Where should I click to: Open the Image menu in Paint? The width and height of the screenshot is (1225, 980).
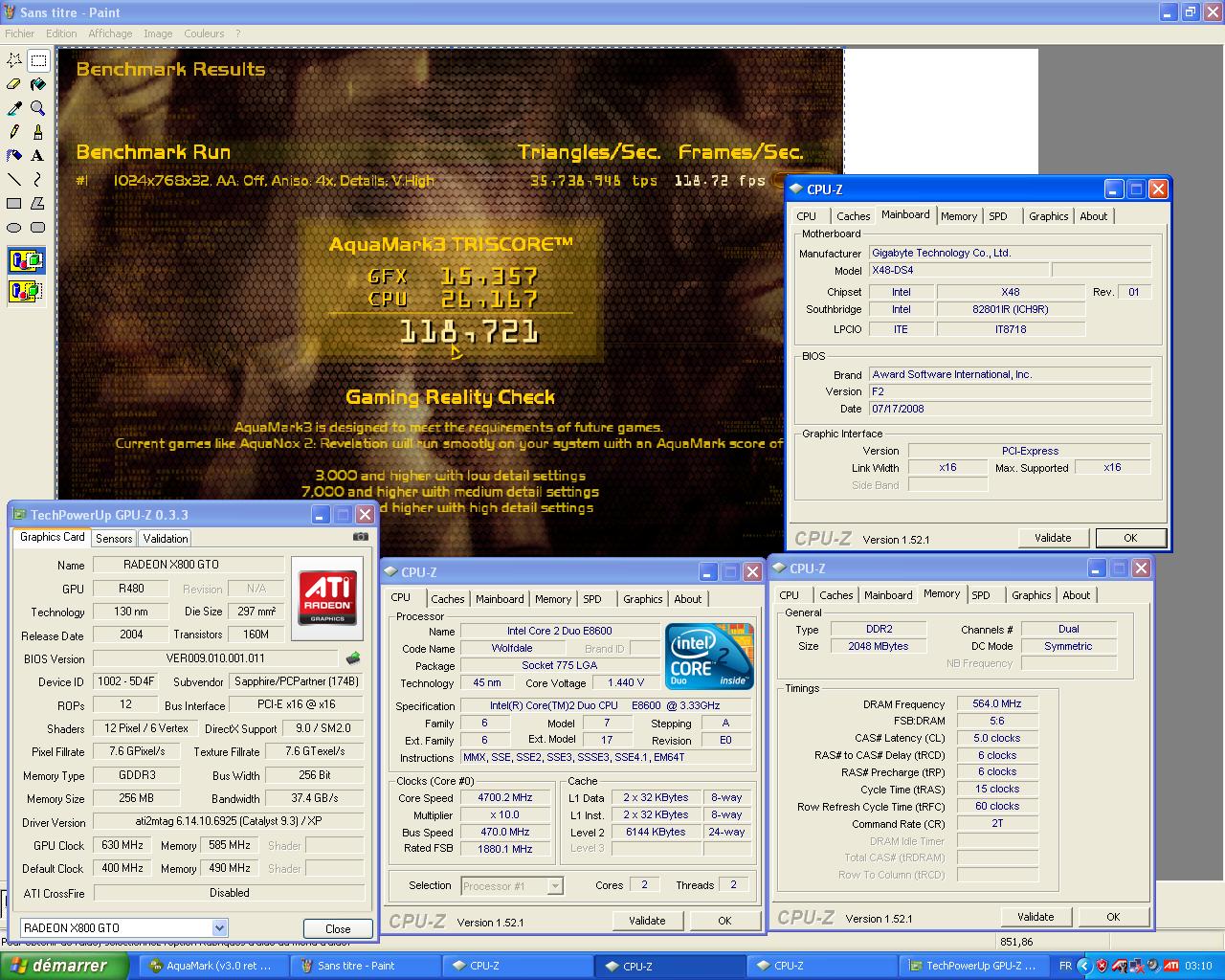(158, 33)
